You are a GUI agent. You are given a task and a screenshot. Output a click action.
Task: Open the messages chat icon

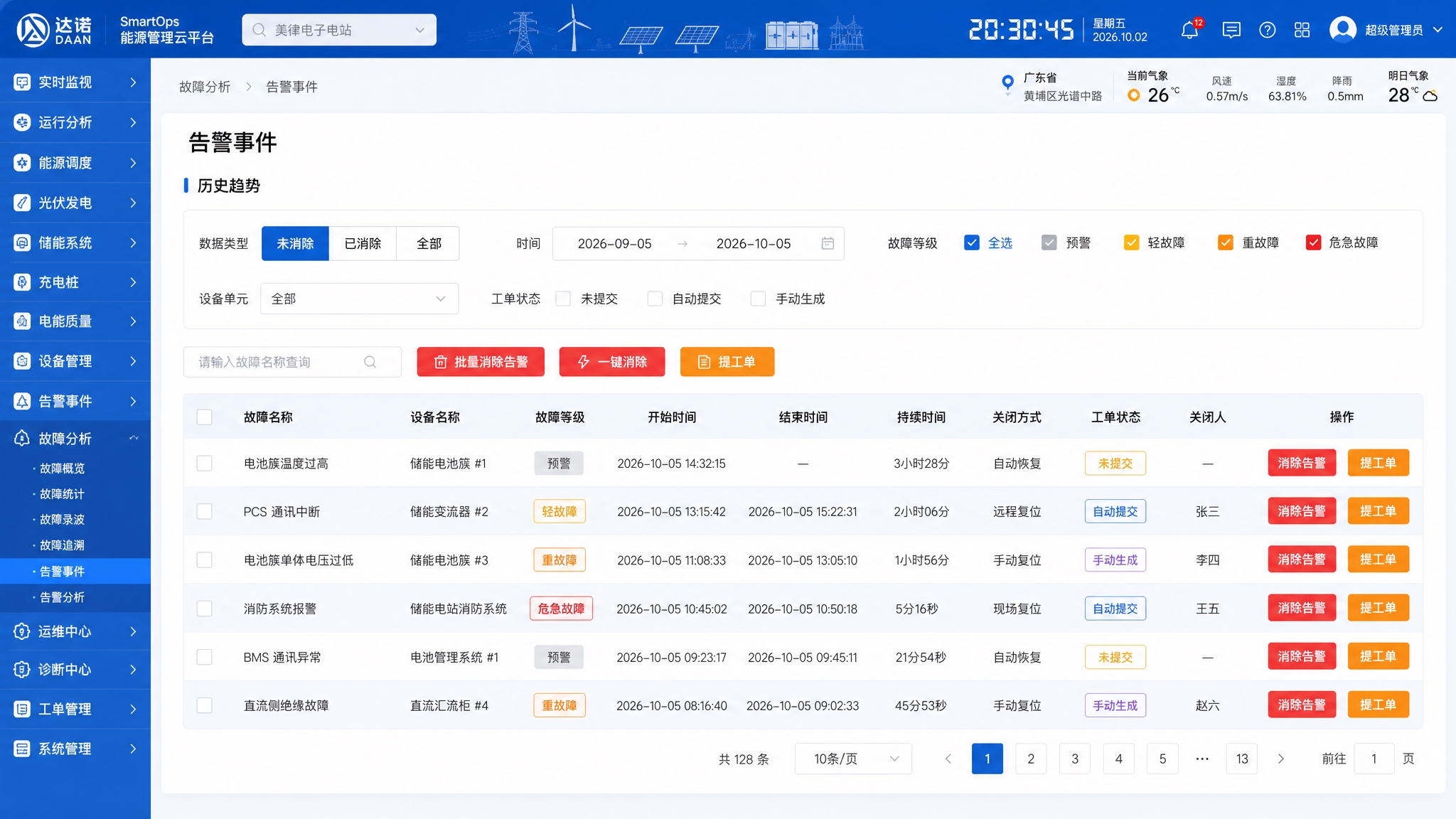pos(1231,30)
